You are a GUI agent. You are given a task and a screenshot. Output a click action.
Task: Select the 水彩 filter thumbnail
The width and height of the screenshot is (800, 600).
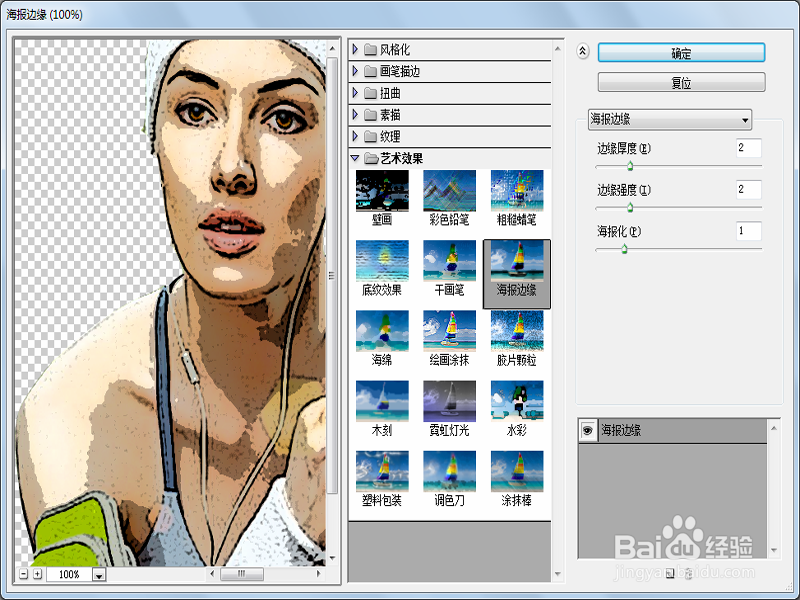(x=517, y=401)
